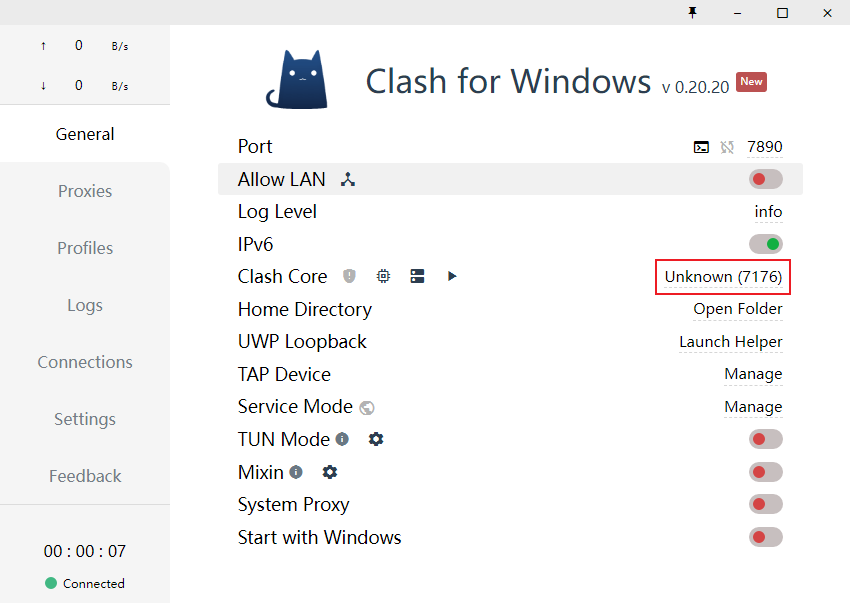Click the shield icon next to Clash Core

pos(349,276)
